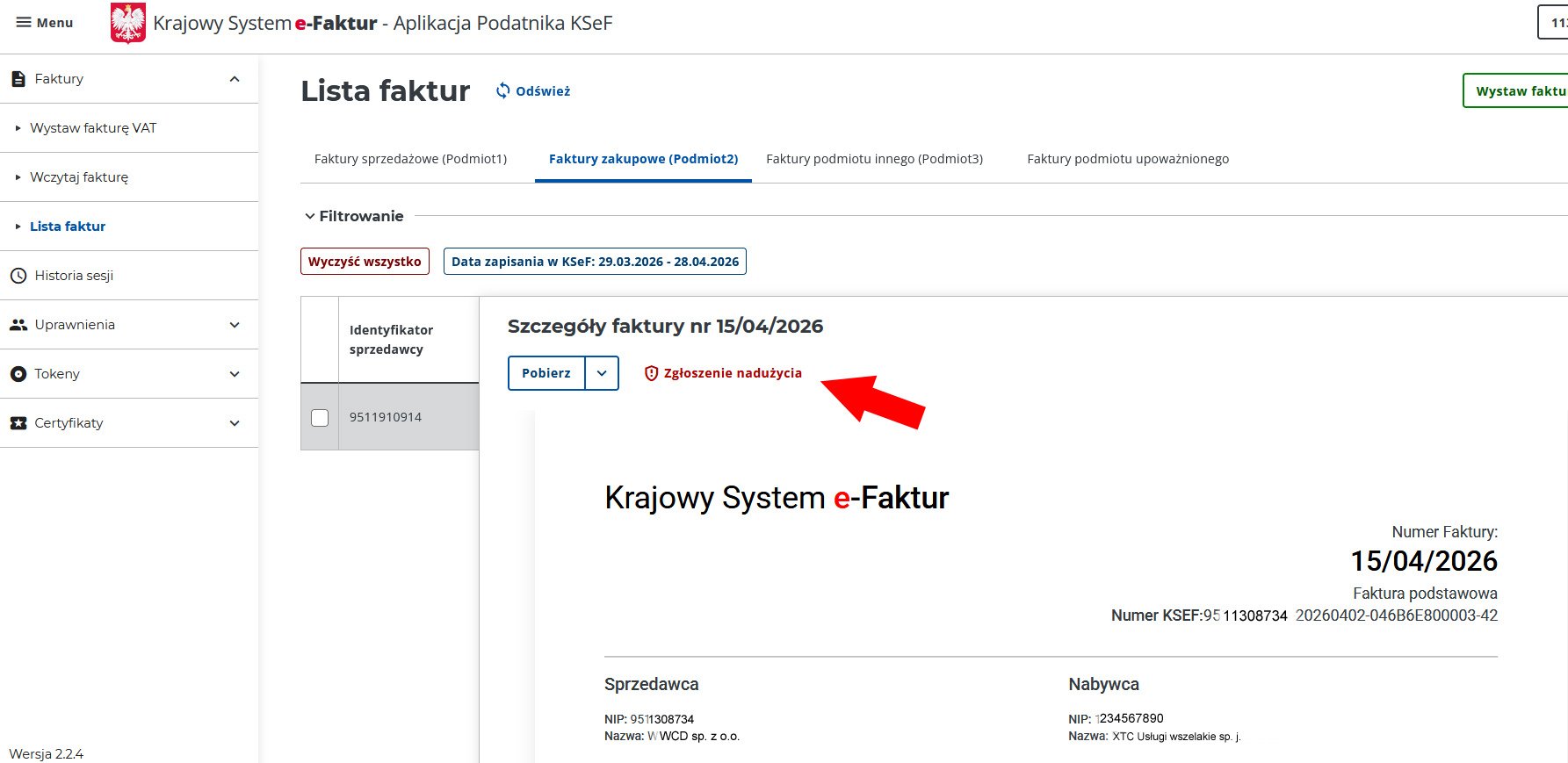Click the Polish eagle emblem logo

coord(128,23)
